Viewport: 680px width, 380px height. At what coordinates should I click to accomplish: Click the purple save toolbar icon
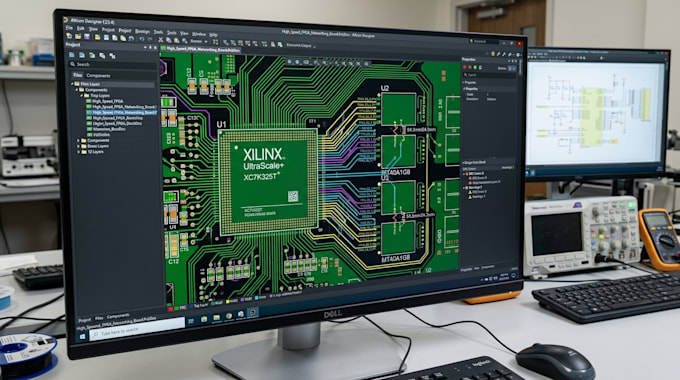pos(87,36)
